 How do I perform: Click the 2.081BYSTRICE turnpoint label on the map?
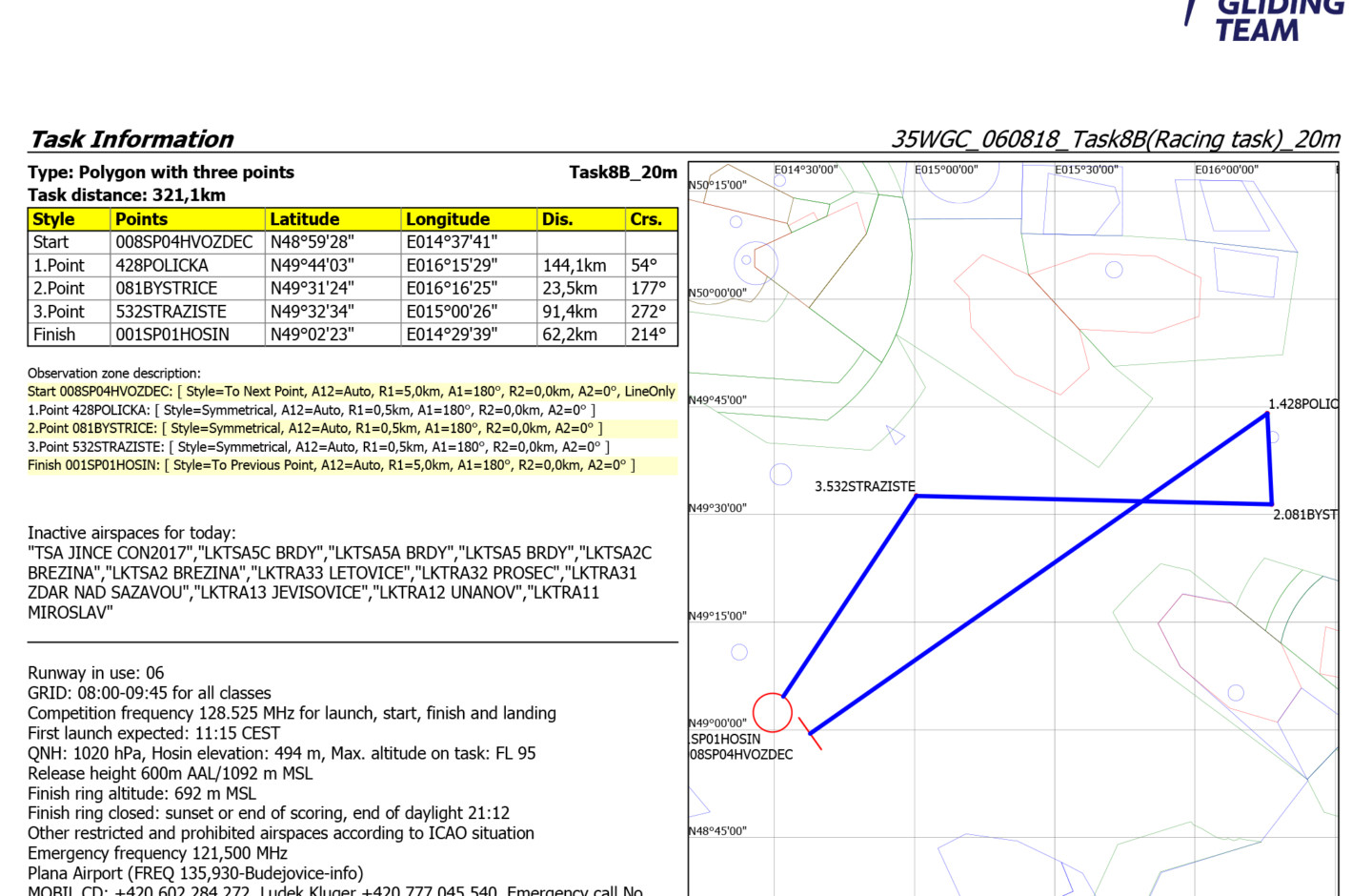pos(1304,515)
